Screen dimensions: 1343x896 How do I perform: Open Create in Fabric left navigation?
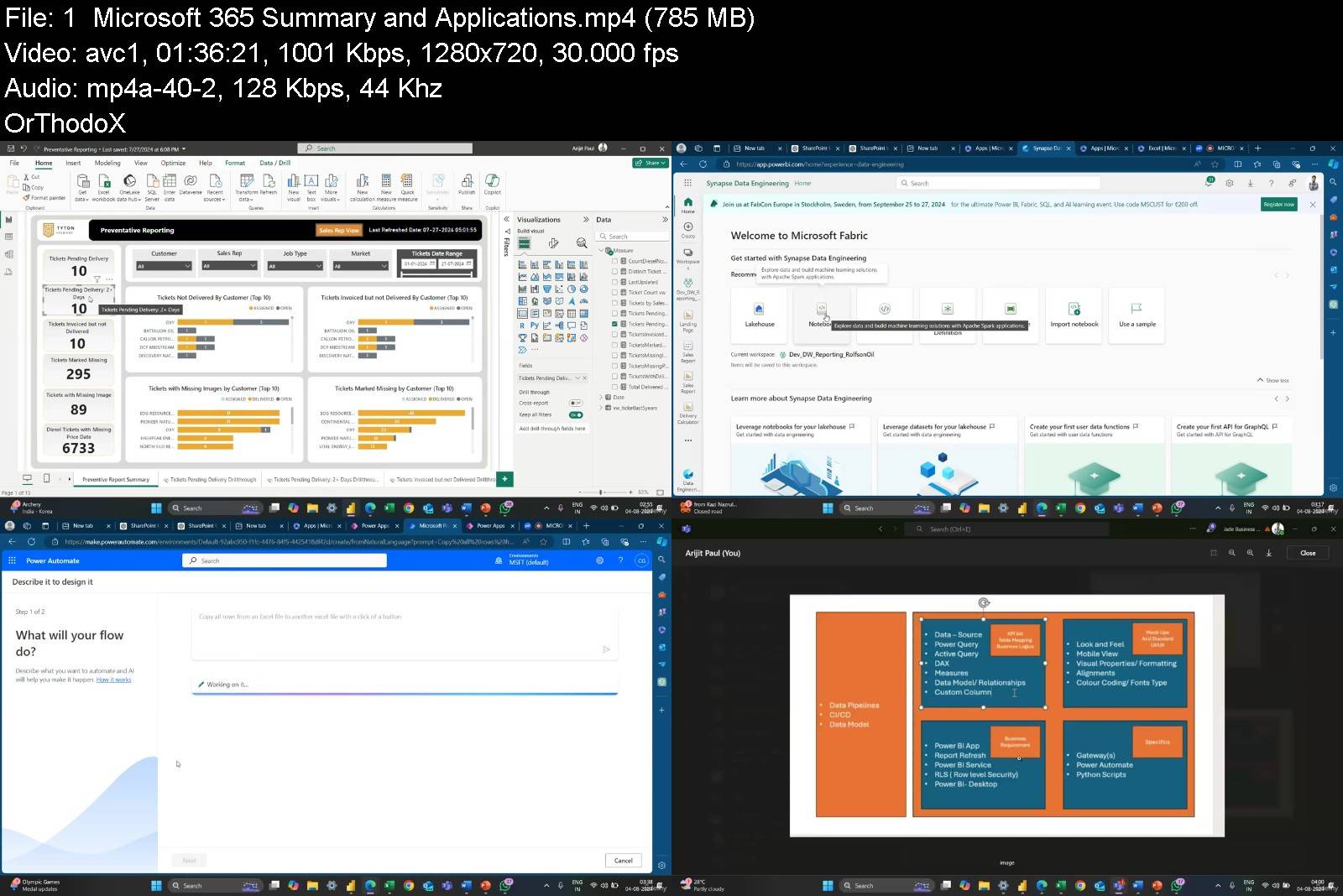(688, 230)
